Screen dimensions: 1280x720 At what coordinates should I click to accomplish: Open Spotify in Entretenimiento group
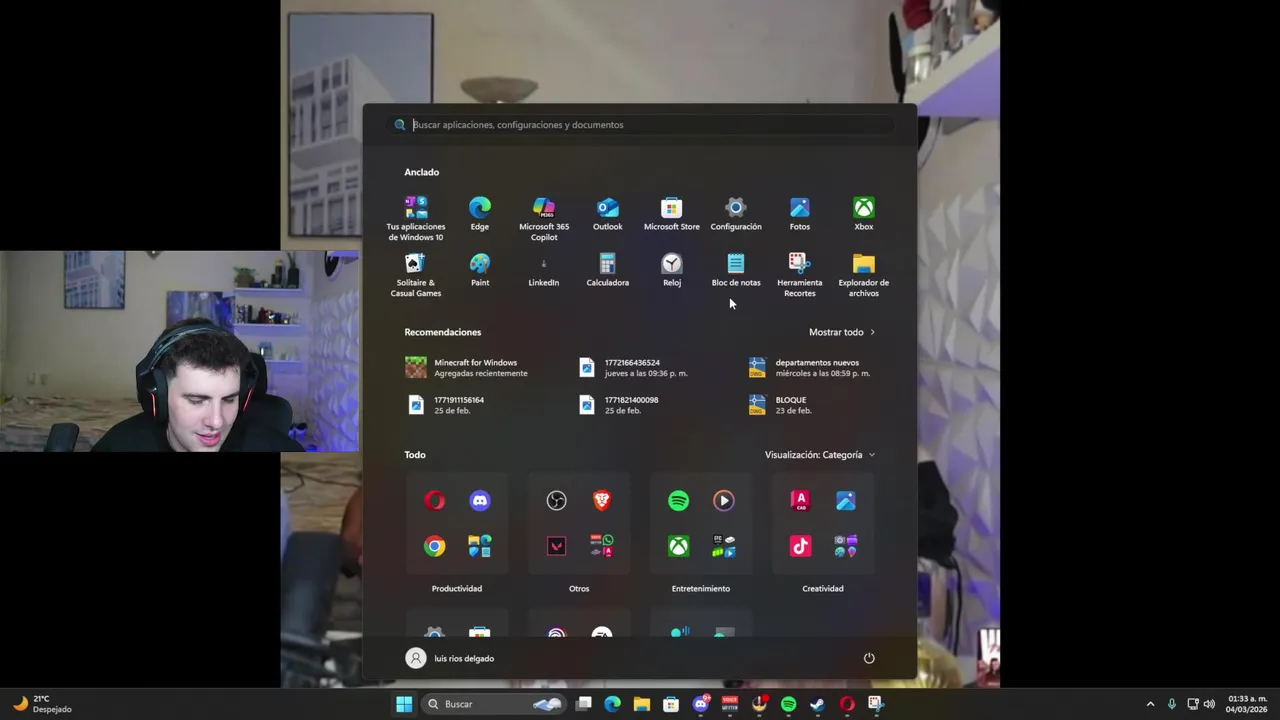point(678,501)
